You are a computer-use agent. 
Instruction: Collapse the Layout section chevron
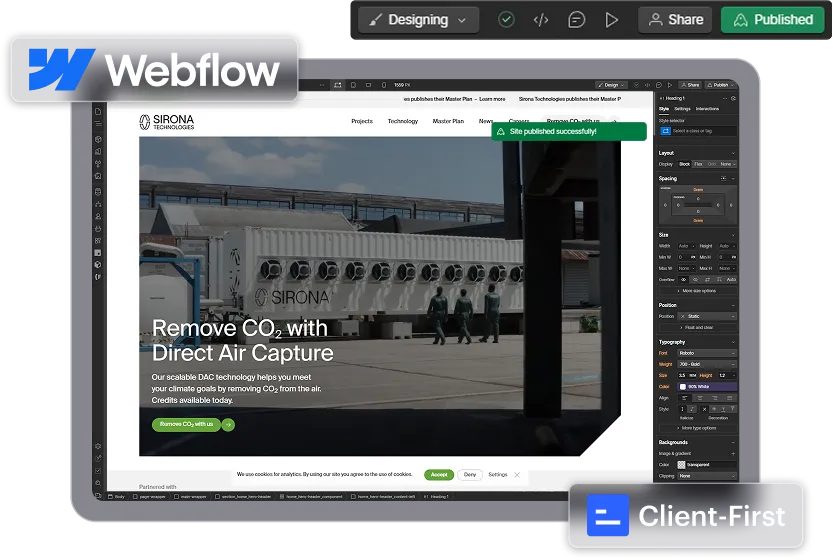click(733, 153)
